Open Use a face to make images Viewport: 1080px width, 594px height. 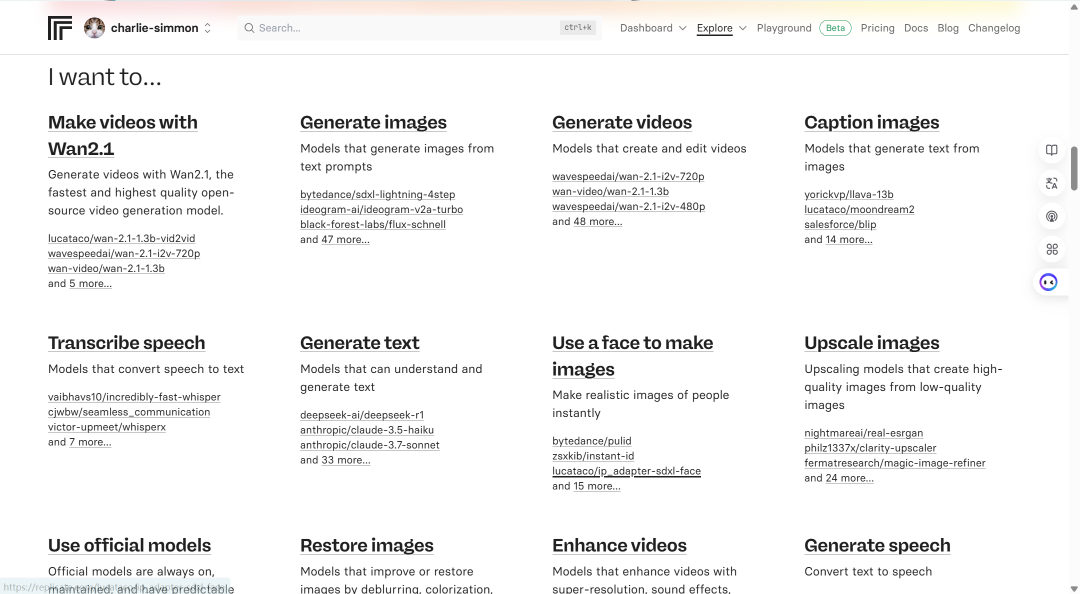632,356
